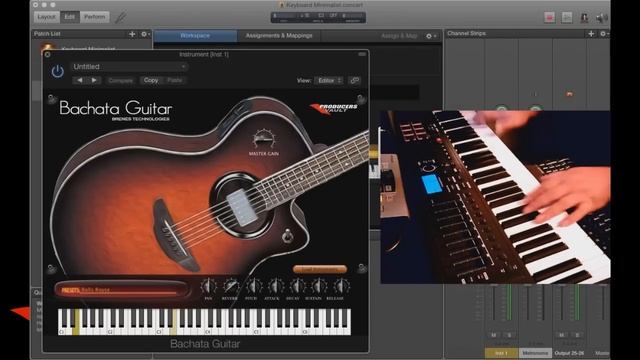Select the Inst 1 channel strip label
The width and height of the screenshot is (640, 360).
point(501,353)
